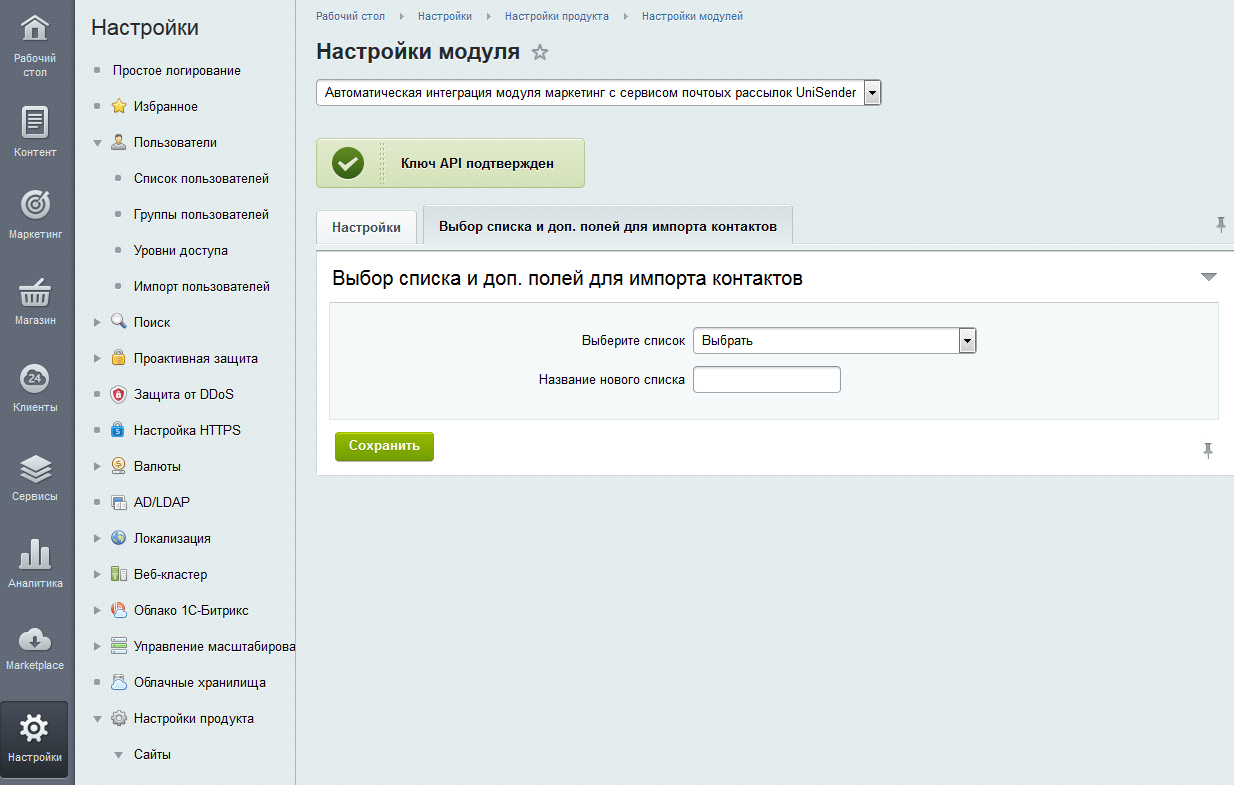
Task: Select the Выбор списка и доп. полей tab
Action: click(x=607, y=226)
